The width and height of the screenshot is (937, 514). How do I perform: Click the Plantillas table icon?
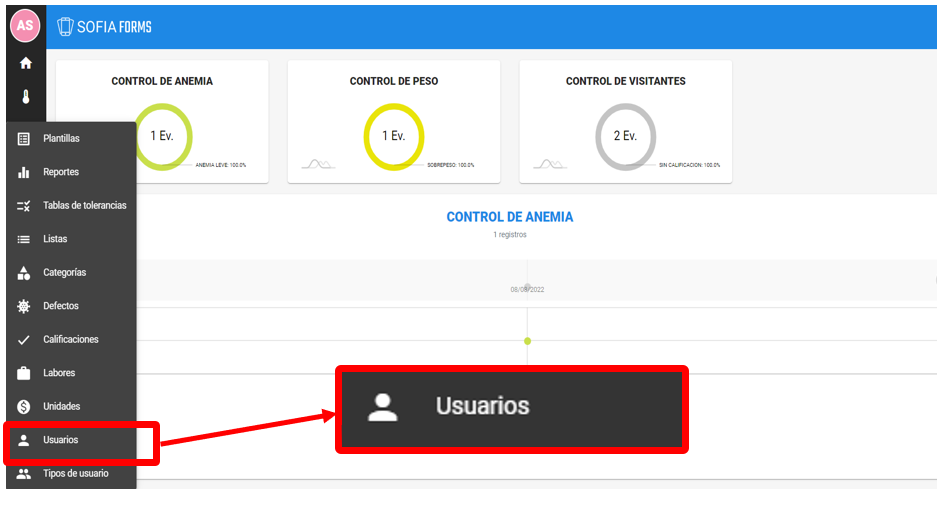click(x=24, y=139)
